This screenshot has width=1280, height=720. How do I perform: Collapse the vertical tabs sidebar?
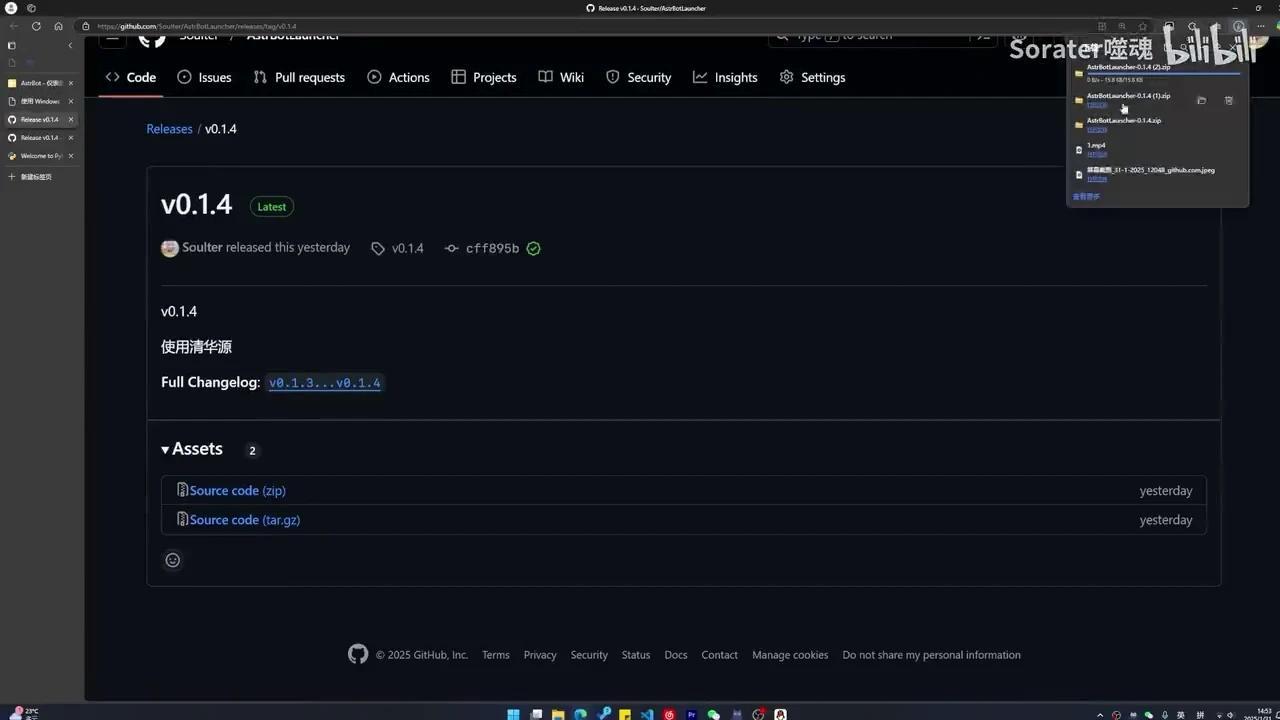click(x=70, y=45)
